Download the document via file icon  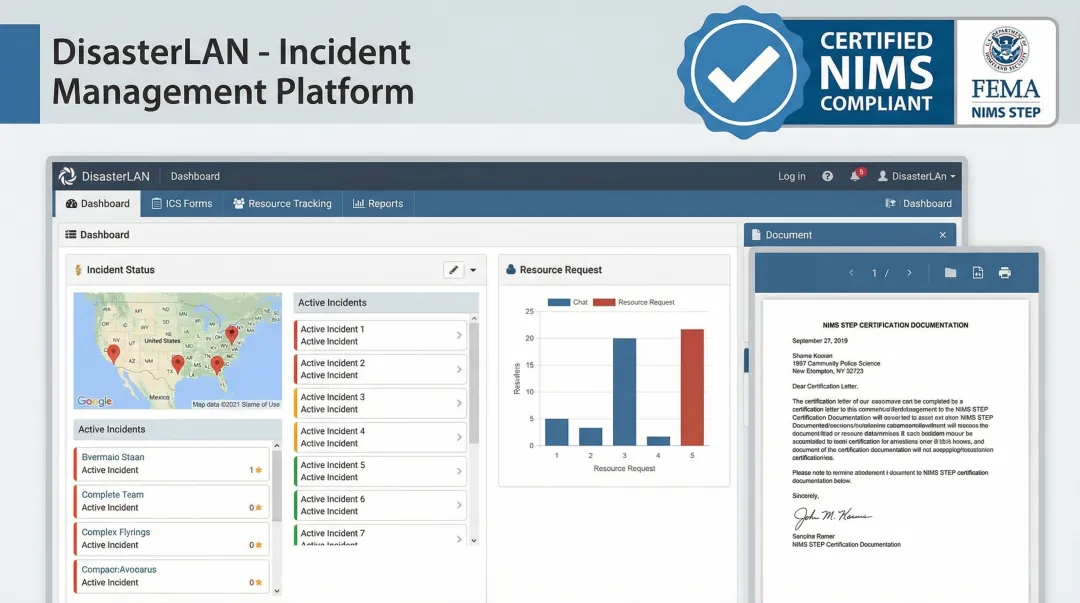(978, 273)
